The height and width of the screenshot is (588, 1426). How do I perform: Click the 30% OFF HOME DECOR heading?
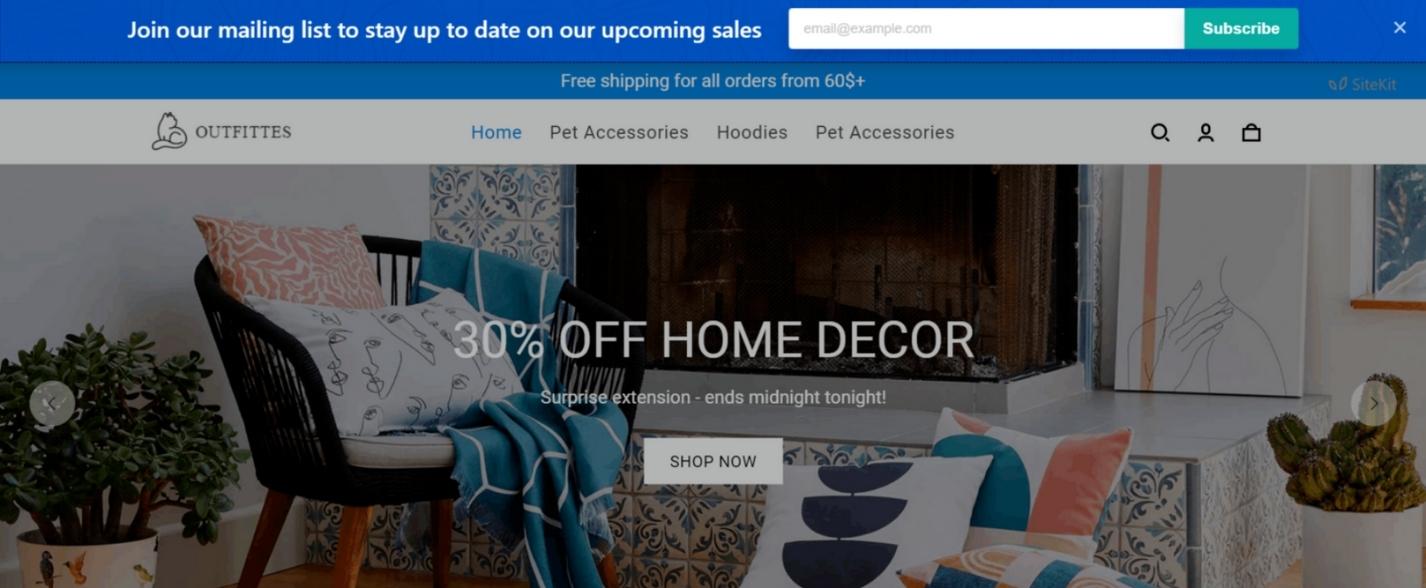tap(713, 340)
